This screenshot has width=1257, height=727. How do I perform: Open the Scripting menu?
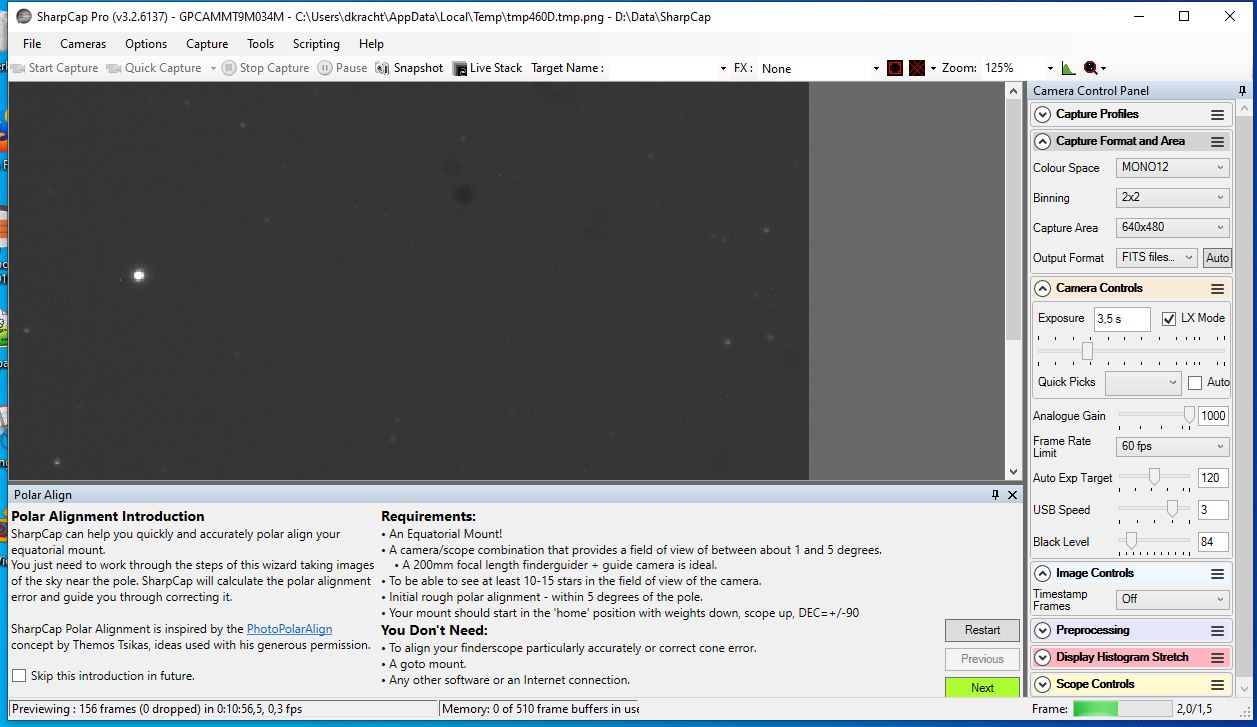316,44
